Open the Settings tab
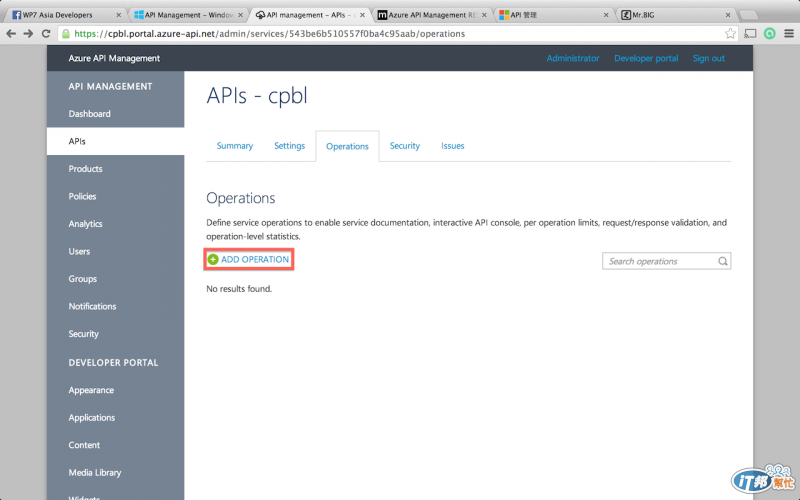The image size is (800, 500). 289,146
